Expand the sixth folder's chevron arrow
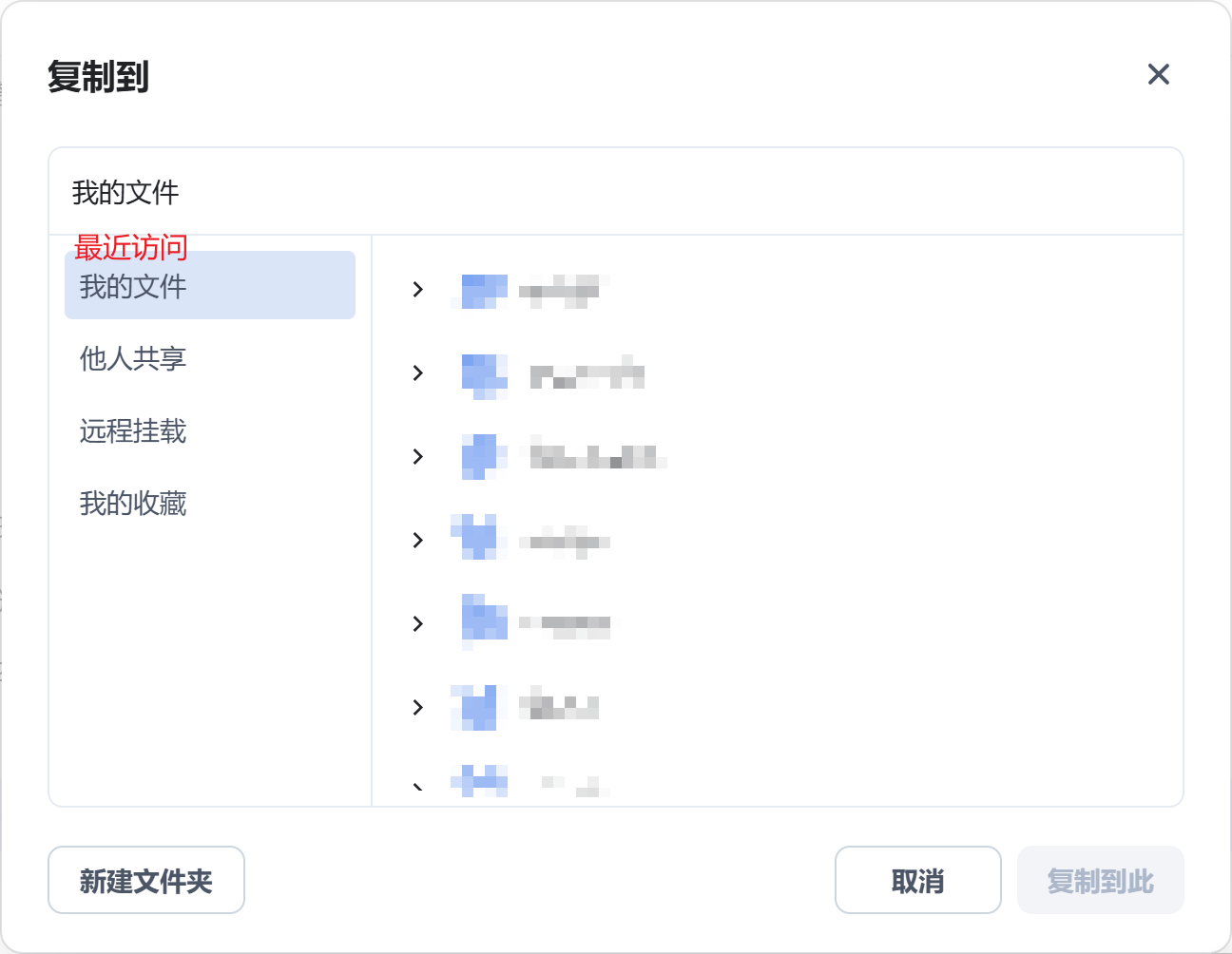This screenshot has width=1232, height=954. (x=417, y=708)
